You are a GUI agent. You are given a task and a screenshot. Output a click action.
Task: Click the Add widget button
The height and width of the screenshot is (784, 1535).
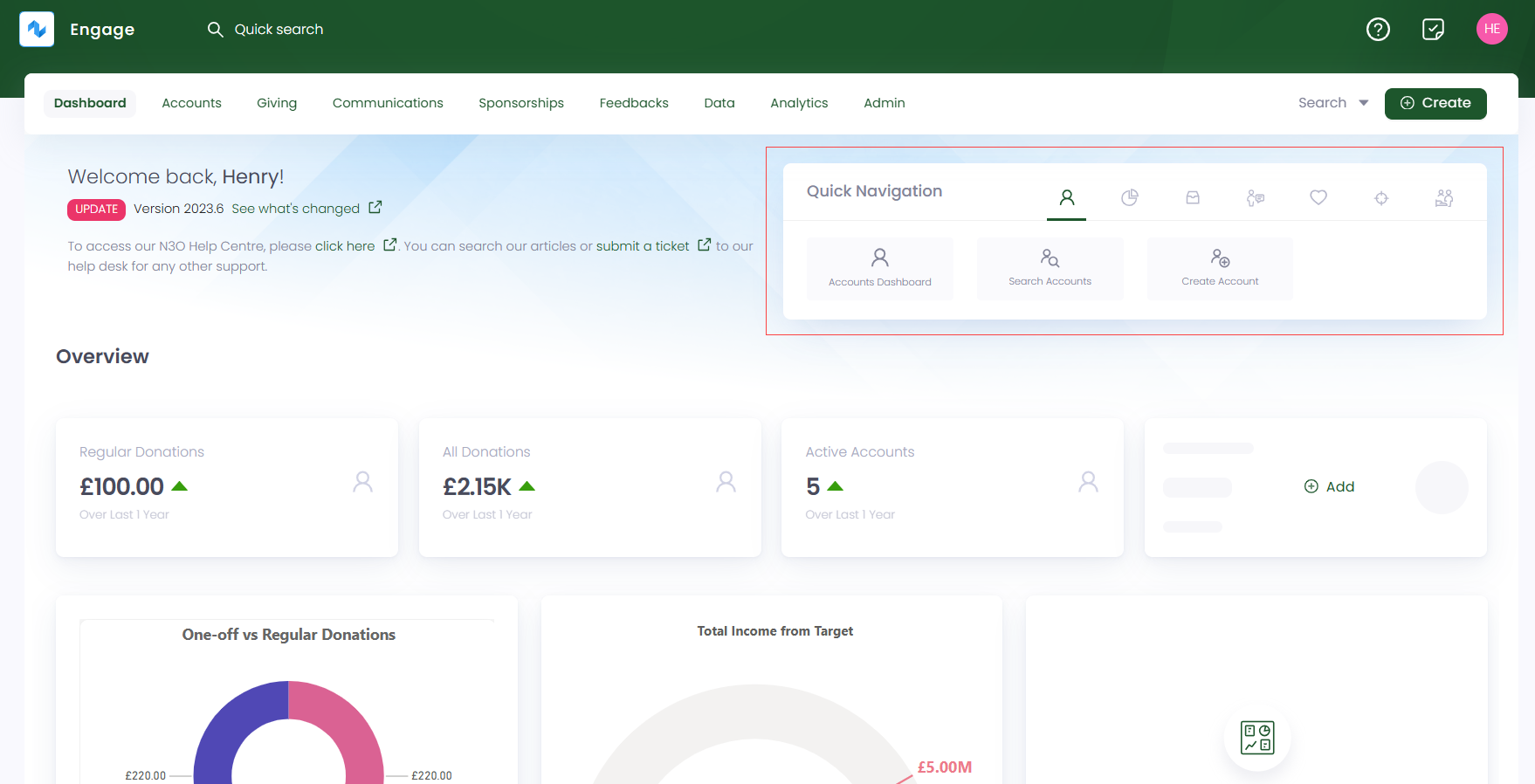pyautogui.click(x=1329, y=486)
